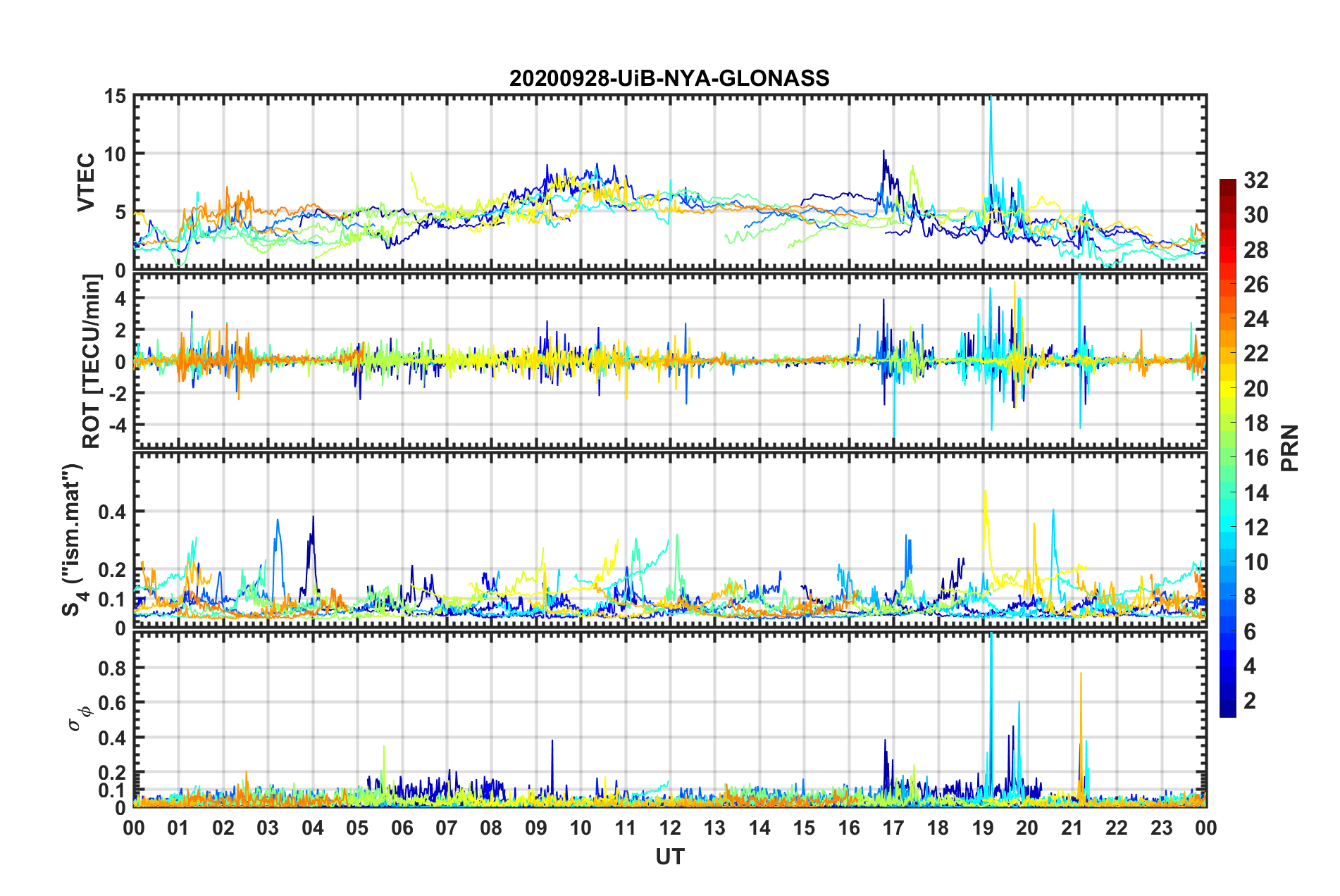Click the x-axis tick label 06

pyautogui.click(x=402, y=828)
